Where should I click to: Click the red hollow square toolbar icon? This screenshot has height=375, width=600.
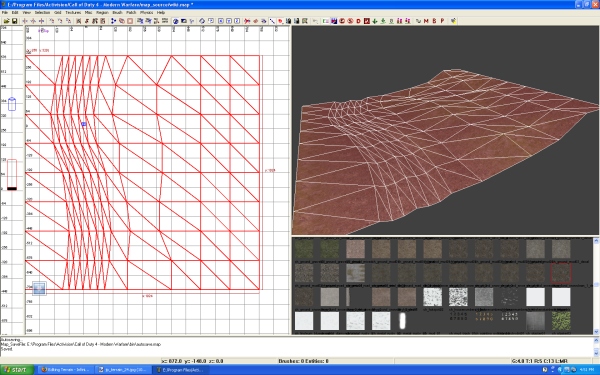click(130, 21)
